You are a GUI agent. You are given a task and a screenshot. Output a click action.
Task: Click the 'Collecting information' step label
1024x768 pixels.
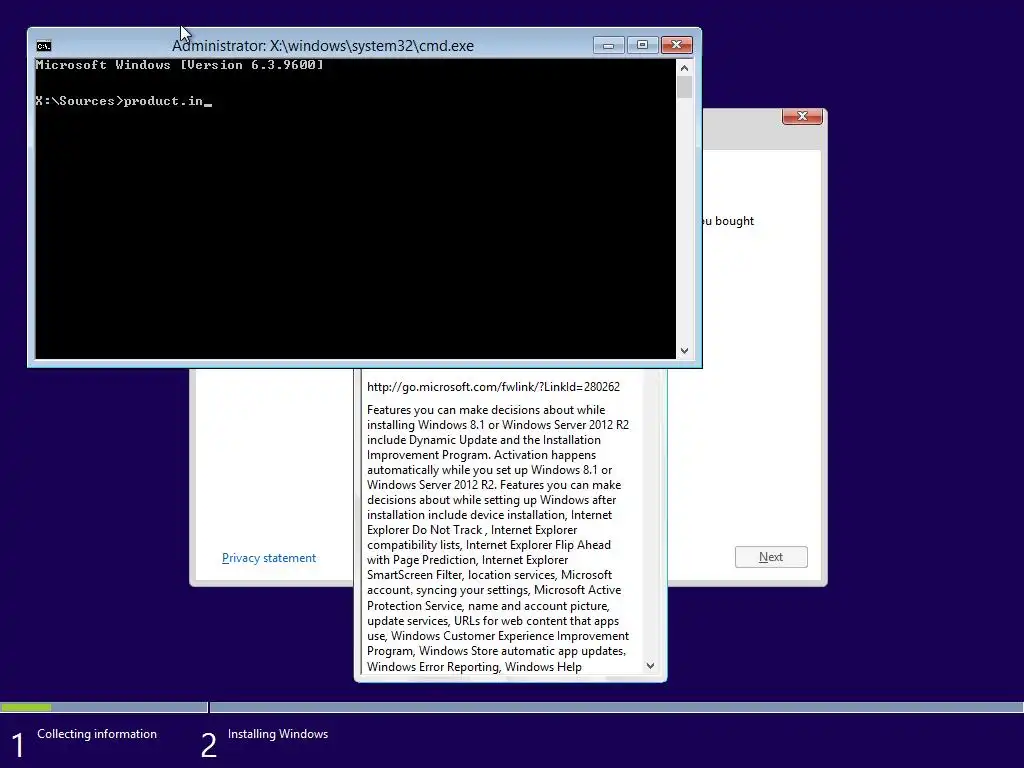click(97, 734)
